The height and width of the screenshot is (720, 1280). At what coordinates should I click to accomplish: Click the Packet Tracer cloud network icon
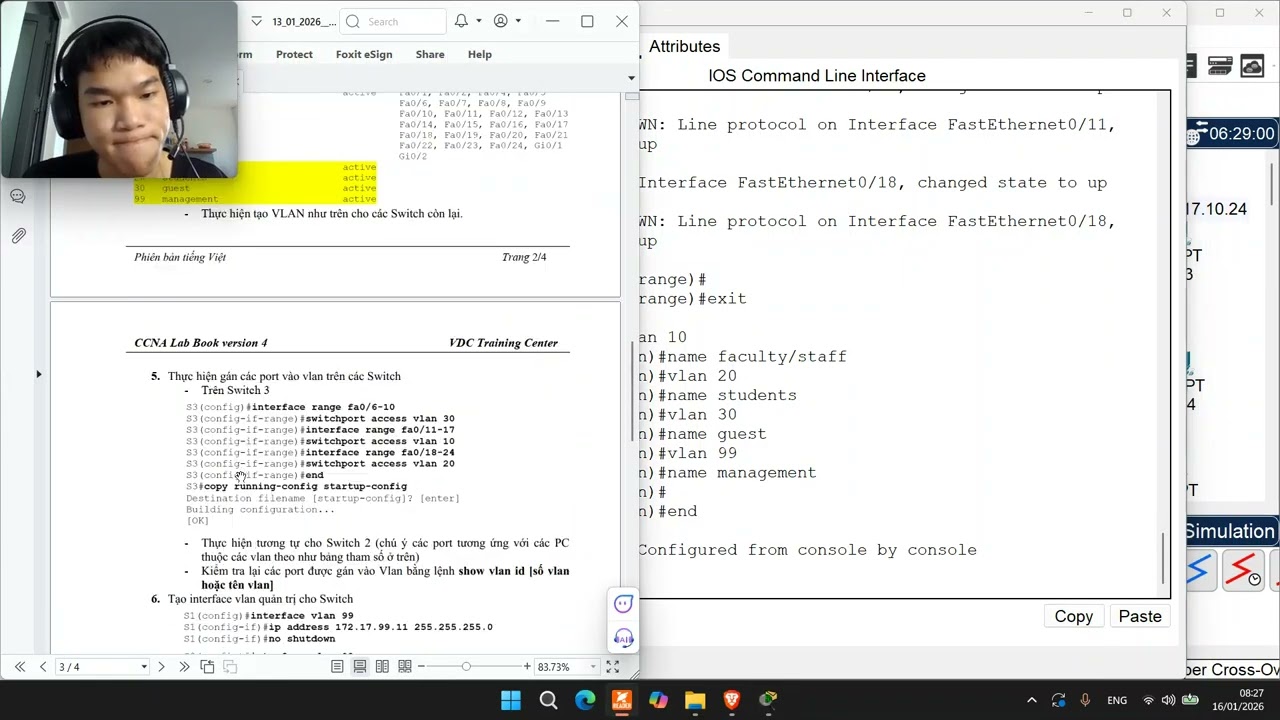pyautogui.click(x=1252, y=67)
